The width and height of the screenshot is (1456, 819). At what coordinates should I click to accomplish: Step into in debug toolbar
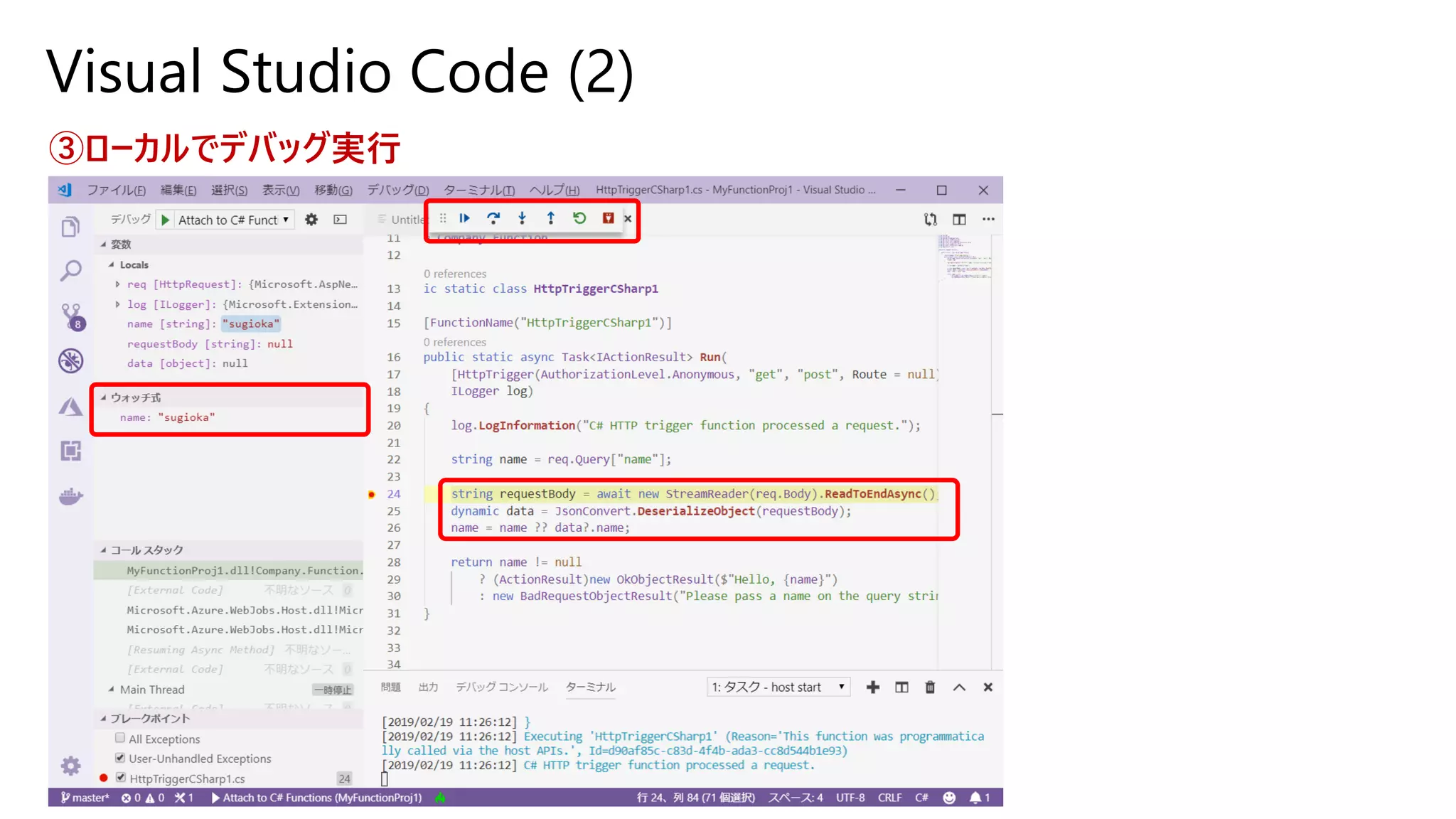coord(522,218)
